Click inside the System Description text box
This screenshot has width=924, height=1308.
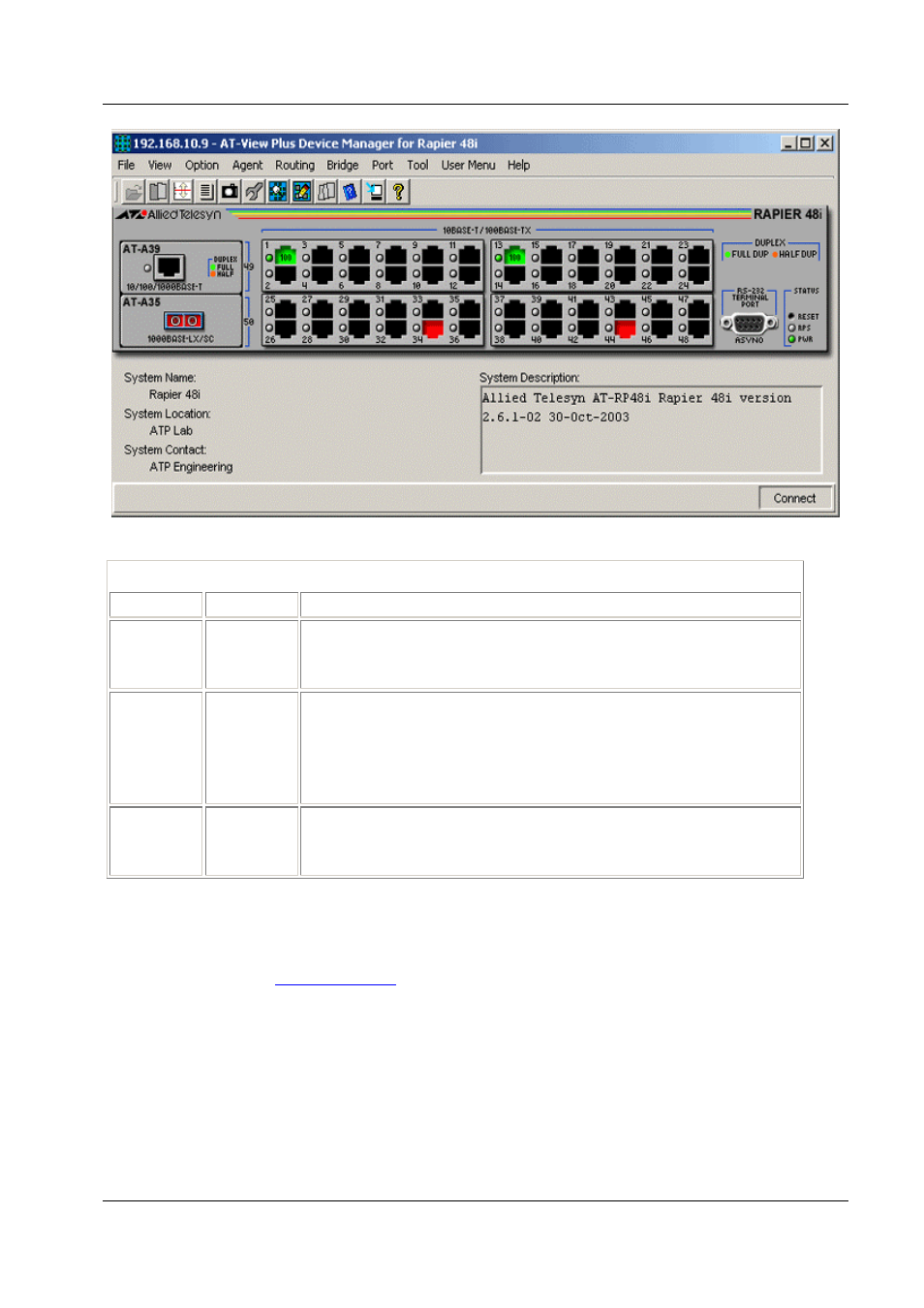[x=651, y=429]
